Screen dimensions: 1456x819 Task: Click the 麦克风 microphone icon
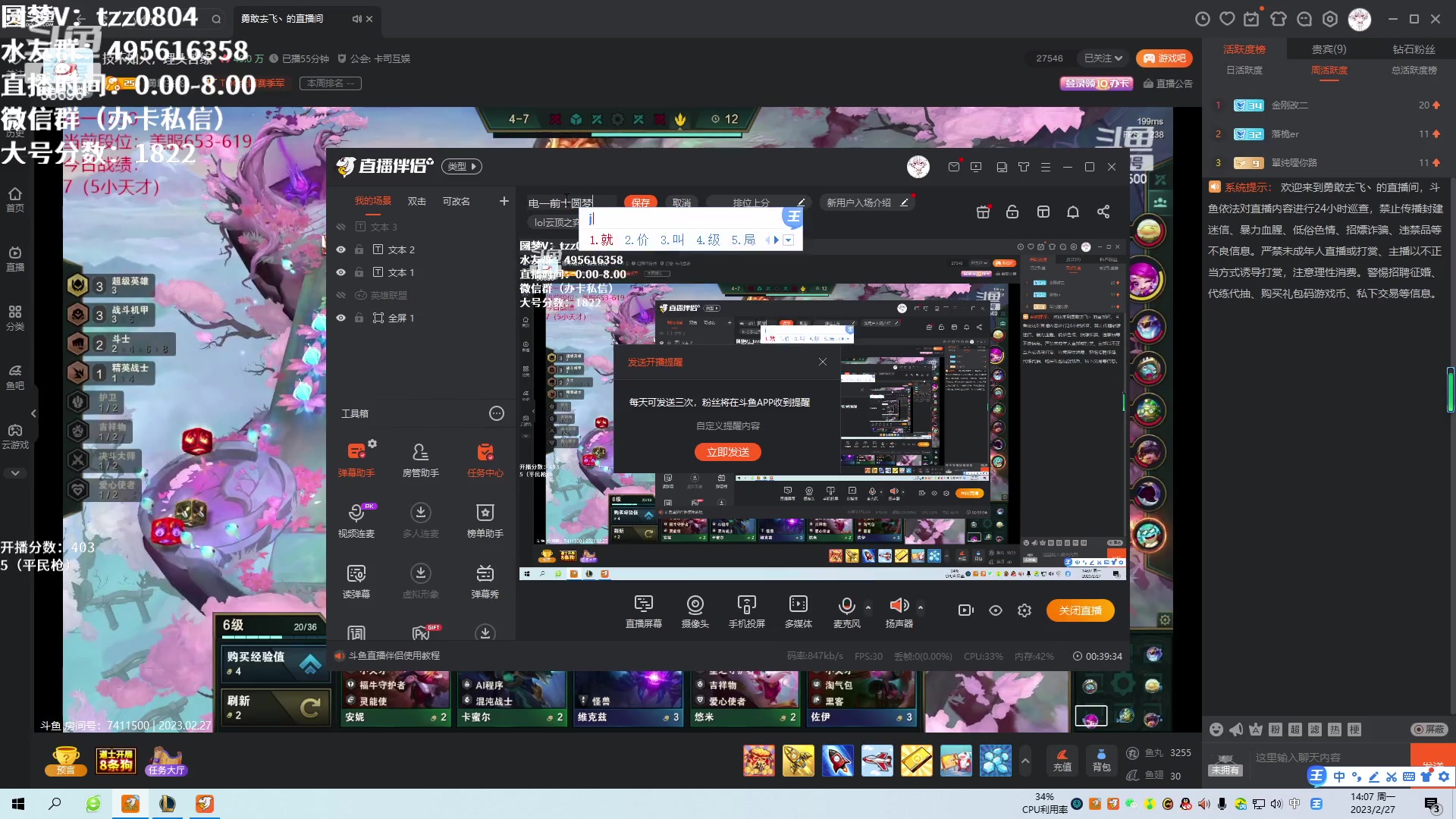(x=846, y=605)
